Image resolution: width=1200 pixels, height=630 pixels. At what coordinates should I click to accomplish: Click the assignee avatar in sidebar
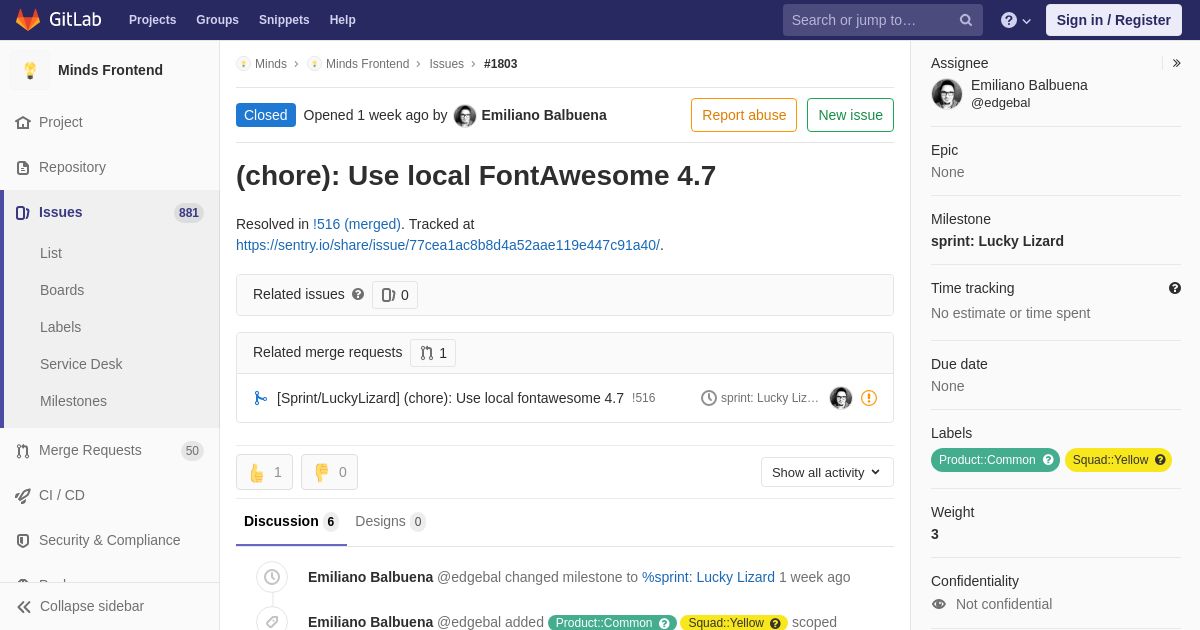pos(947,94)
